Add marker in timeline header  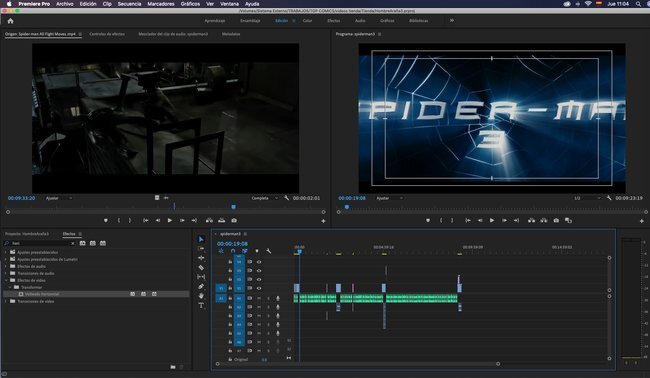pyautogui.click(x=257, y=251)
